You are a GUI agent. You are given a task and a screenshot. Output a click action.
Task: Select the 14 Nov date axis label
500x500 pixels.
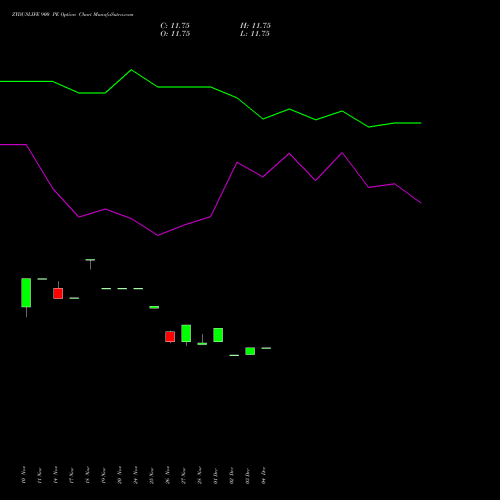(x=55, y=475)
